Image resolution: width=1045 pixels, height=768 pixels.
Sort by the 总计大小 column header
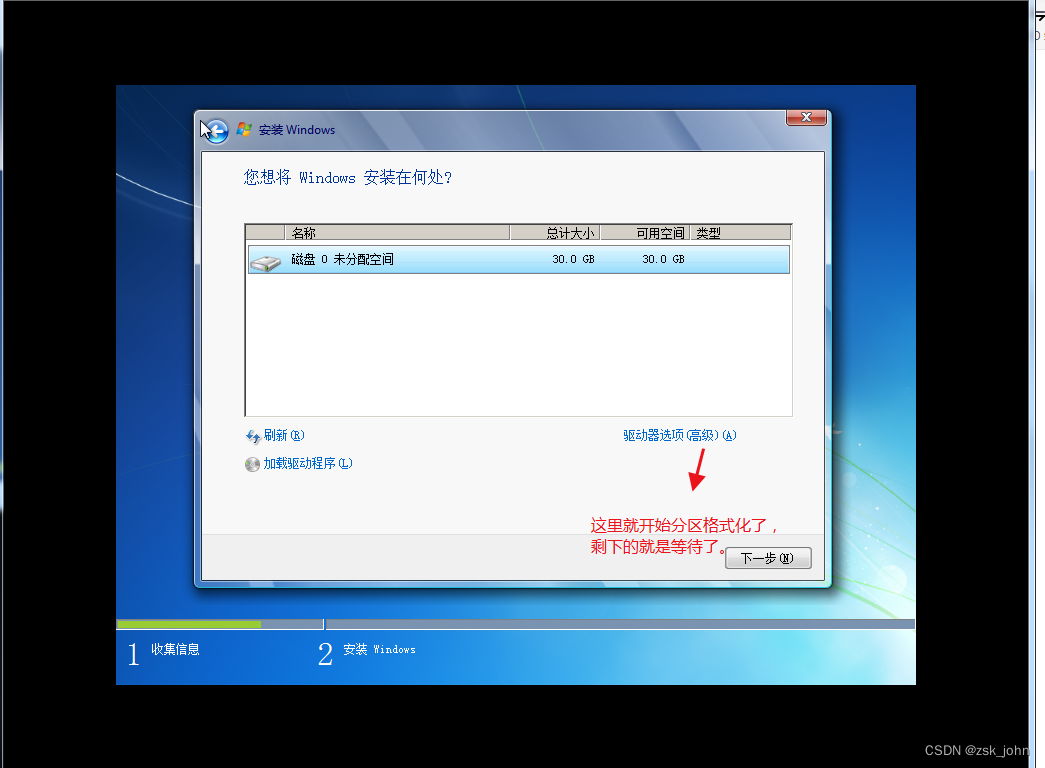pos(555,233)
